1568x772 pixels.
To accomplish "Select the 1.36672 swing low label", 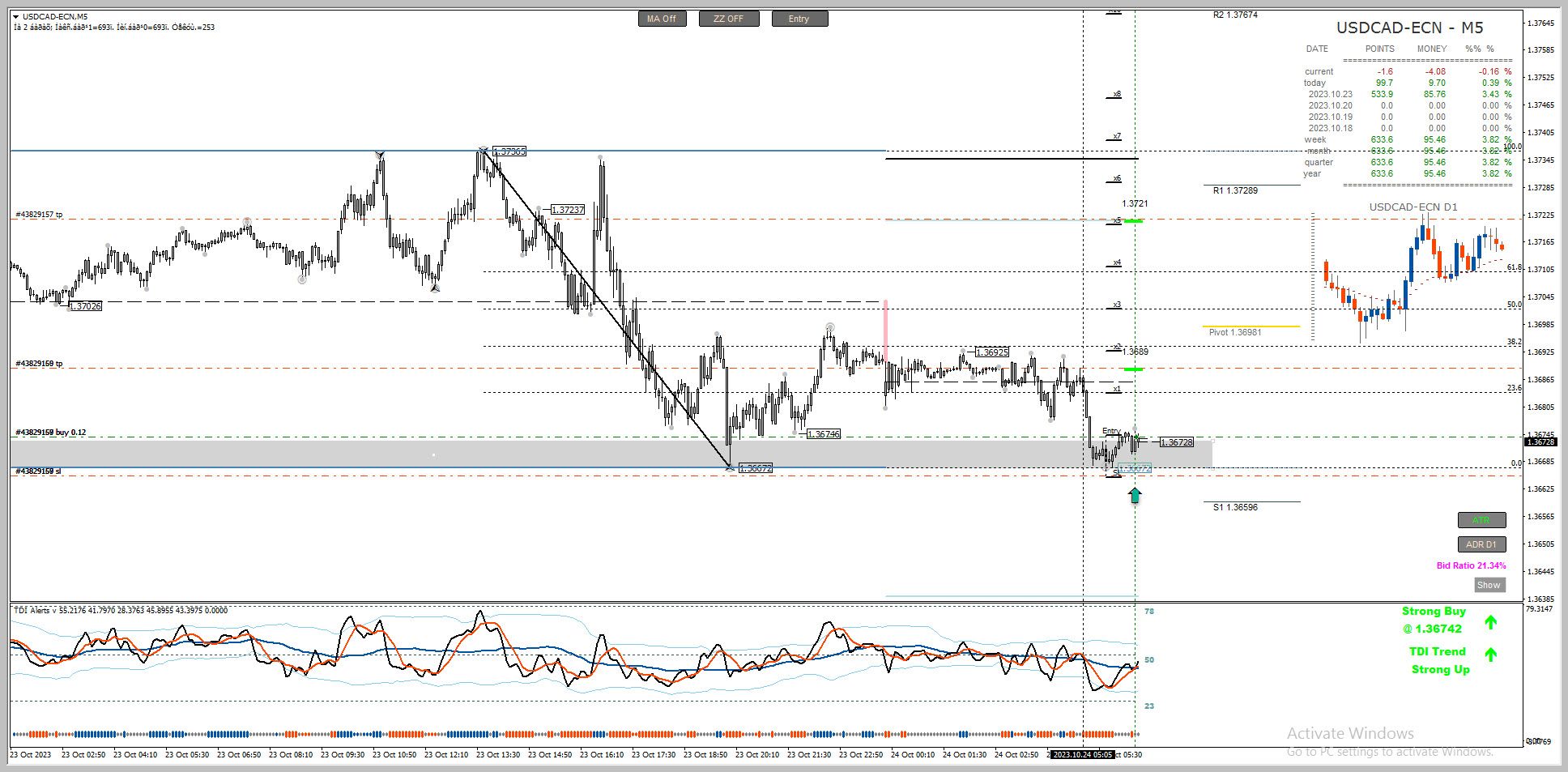I will click(x=755, y=468).
